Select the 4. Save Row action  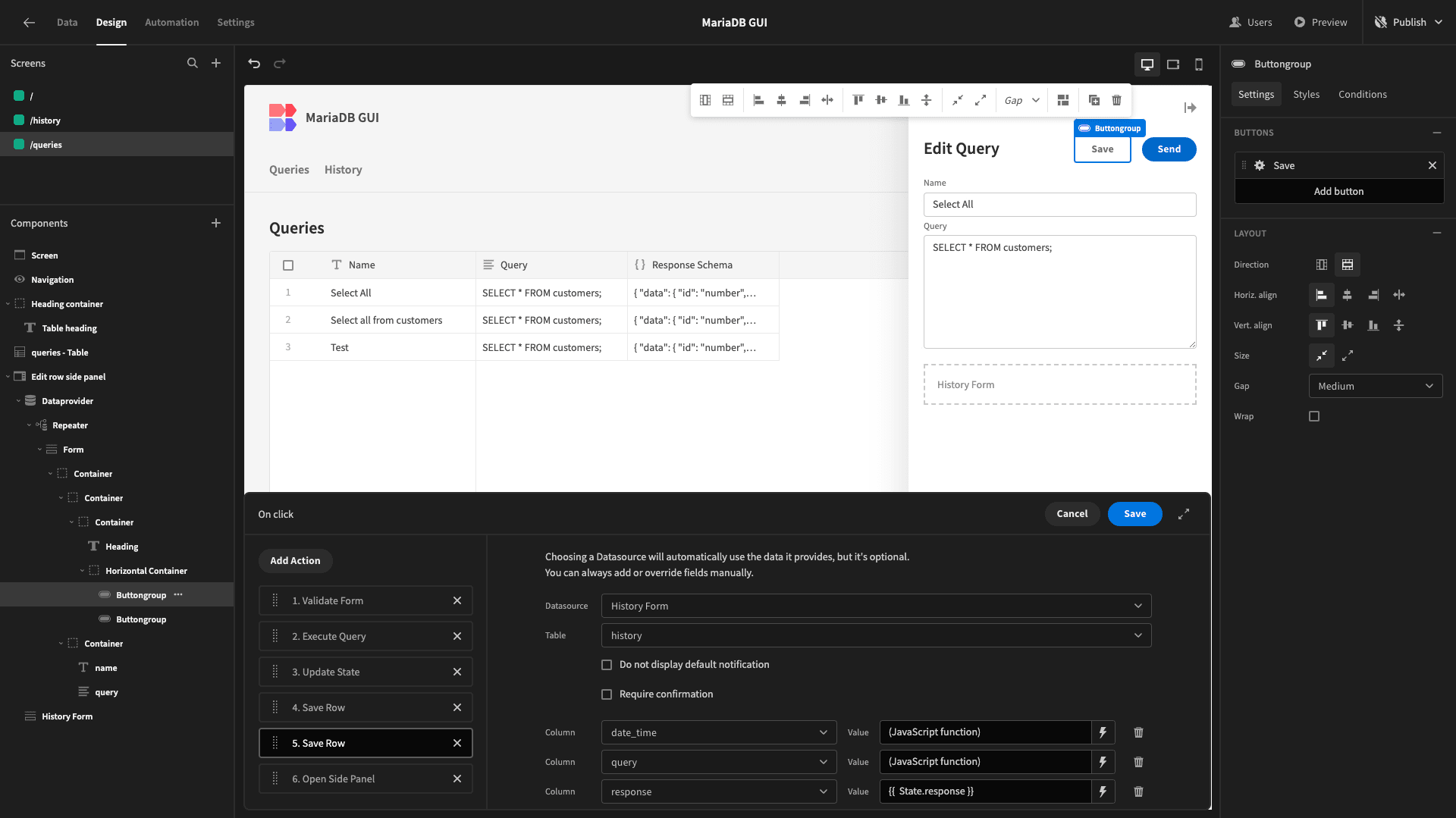click(x=366, y=707)
